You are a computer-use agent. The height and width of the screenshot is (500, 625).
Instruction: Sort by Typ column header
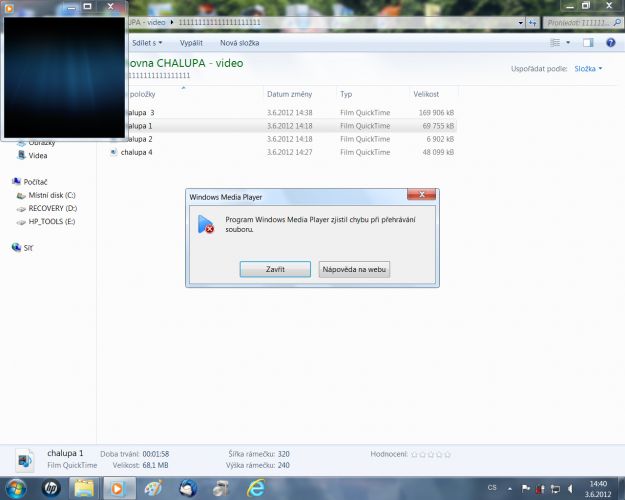point(346,94)
